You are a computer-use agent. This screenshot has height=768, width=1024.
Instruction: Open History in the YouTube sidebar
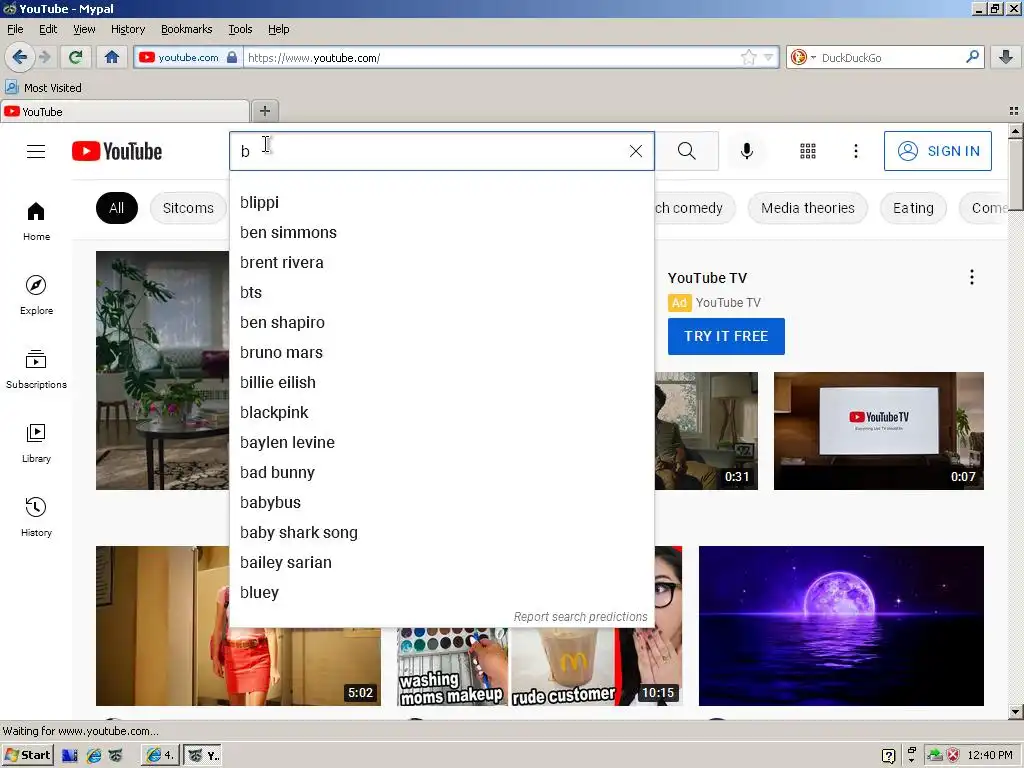coord(36,518)
